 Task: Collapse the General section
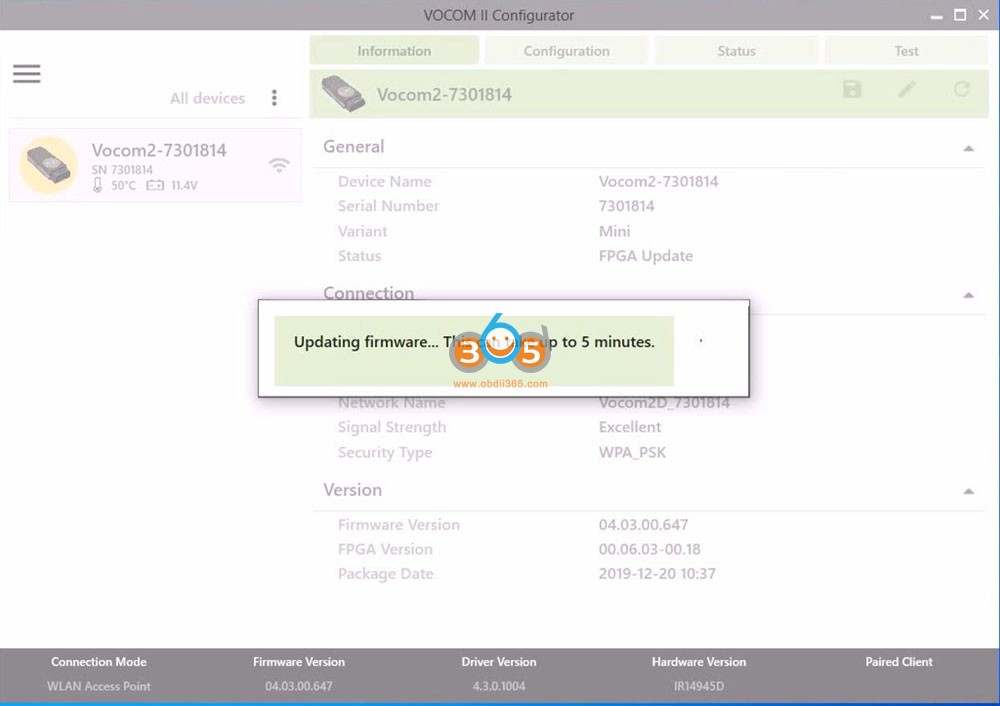(968, 148)
